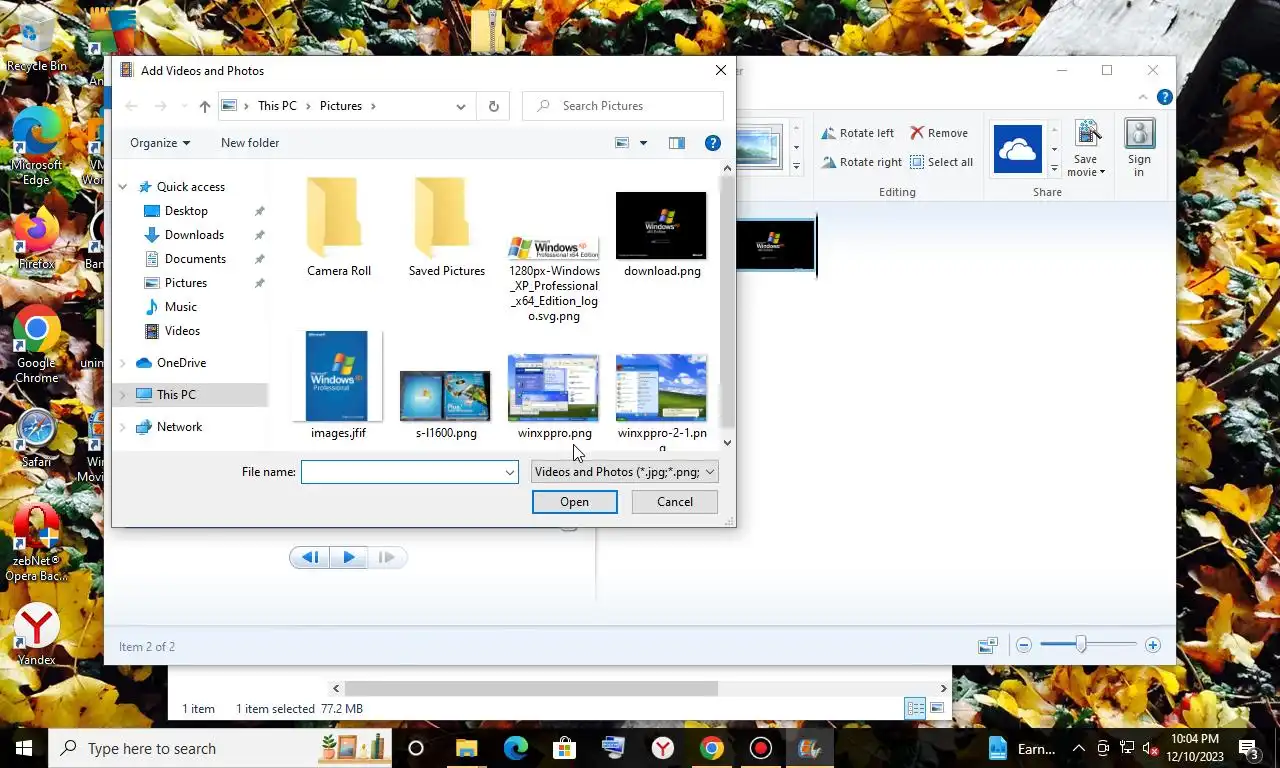1280x768 pixels.
Task: Open Windows Start menu
Action: tap(24, 748)
